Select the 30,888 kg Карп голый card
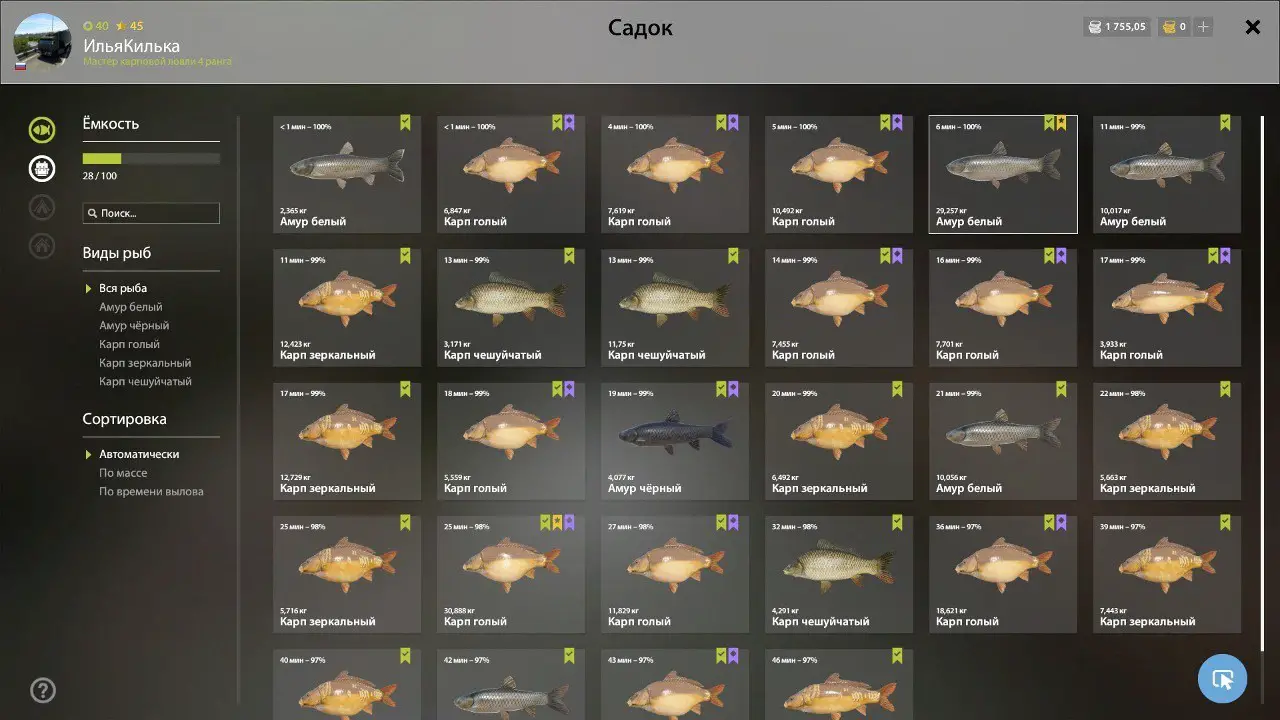 511,574
